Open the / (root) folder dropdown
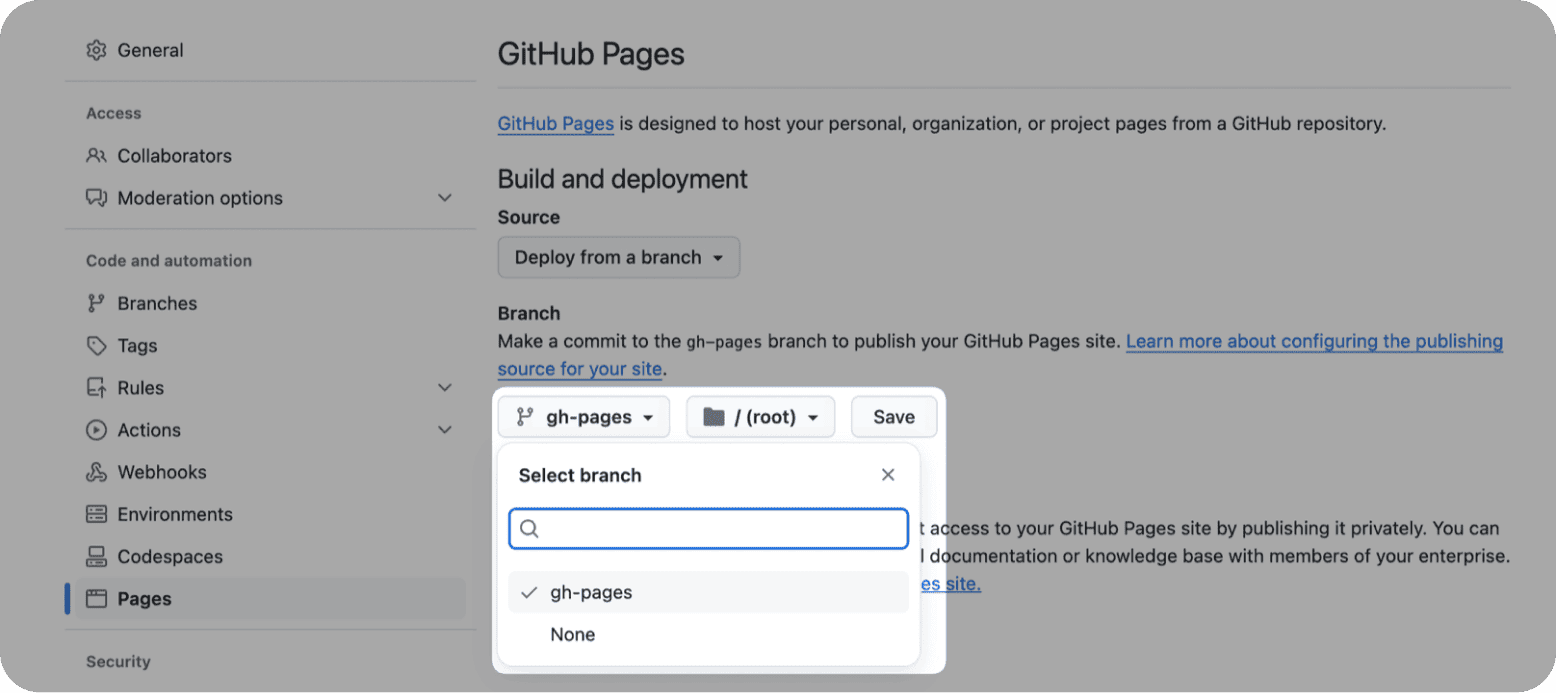The height and width of the screenshot is (693, 1556). tap(759, 417)
